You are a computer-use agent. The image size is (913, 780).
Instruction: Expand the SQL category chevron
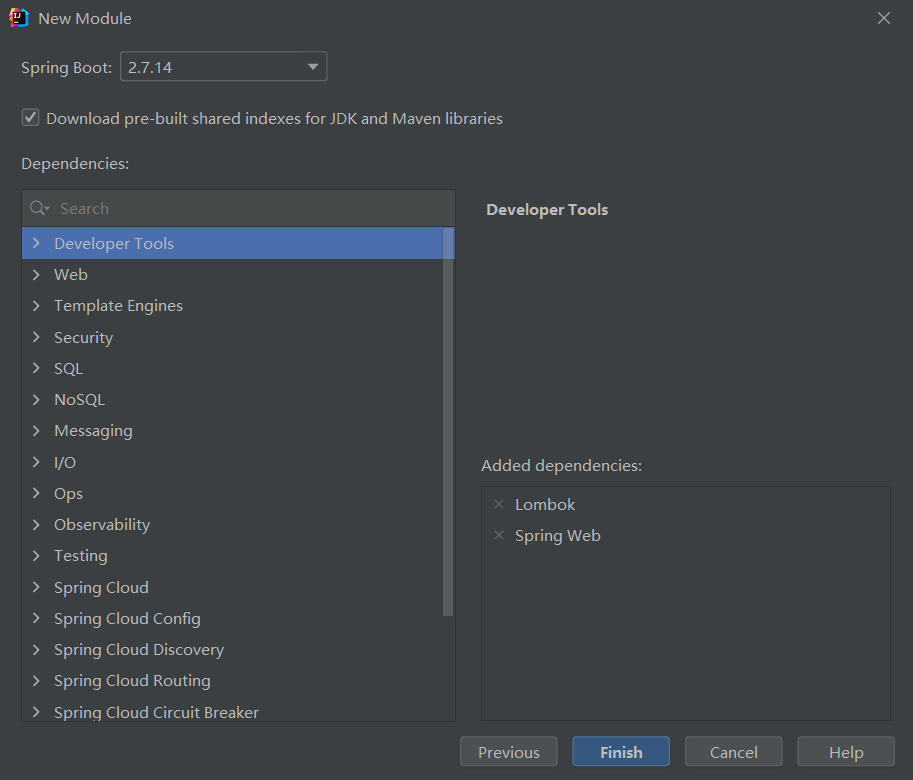click(x=36, y=368)
